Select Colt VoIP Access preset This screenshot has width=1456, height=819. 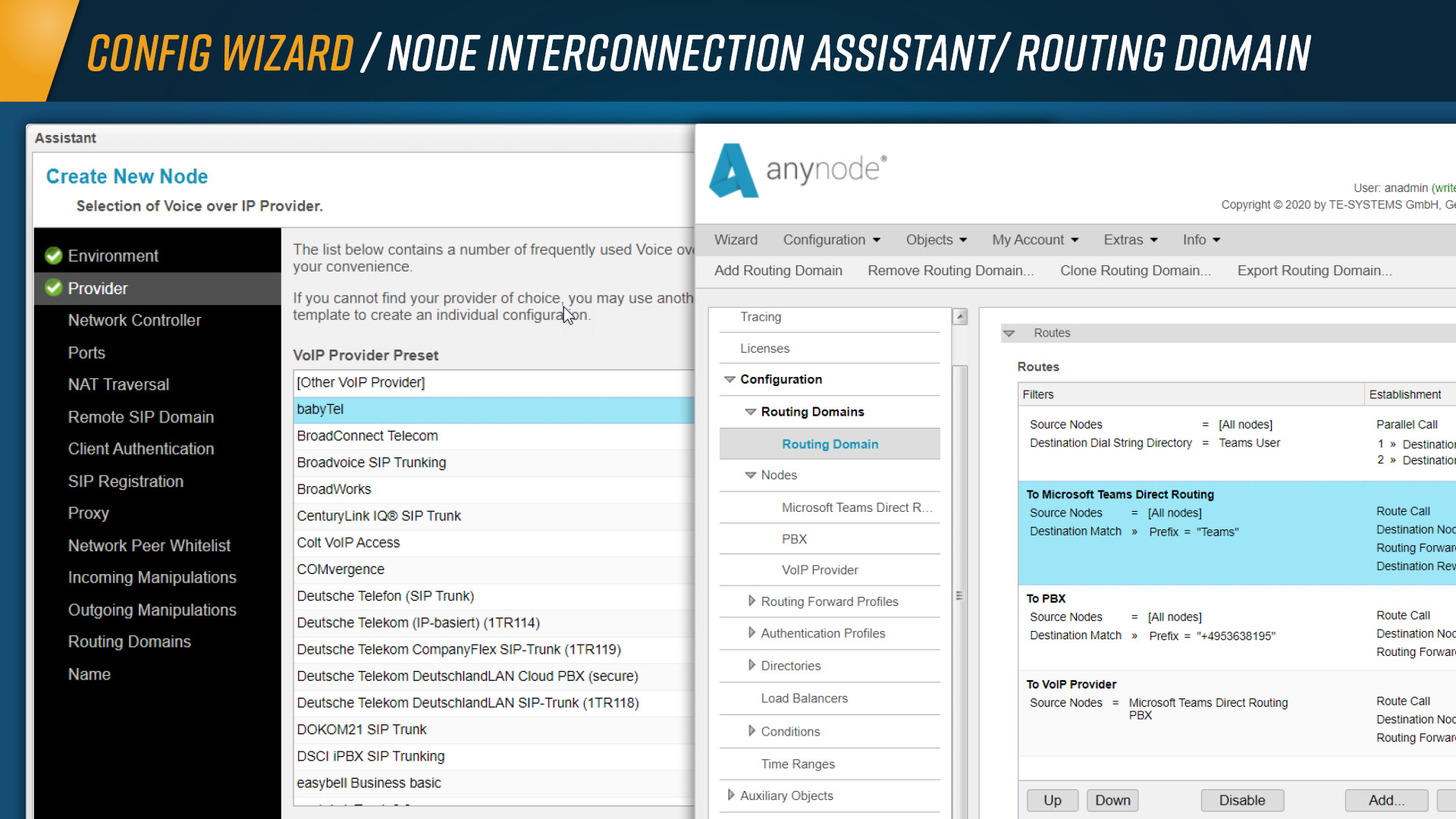(x=494, y=543)
